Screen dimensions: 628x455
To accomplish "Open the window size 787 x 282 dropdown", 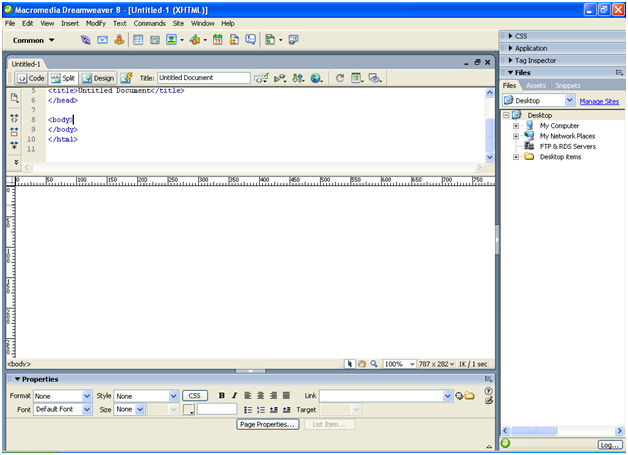I will [x=437, y=364].
